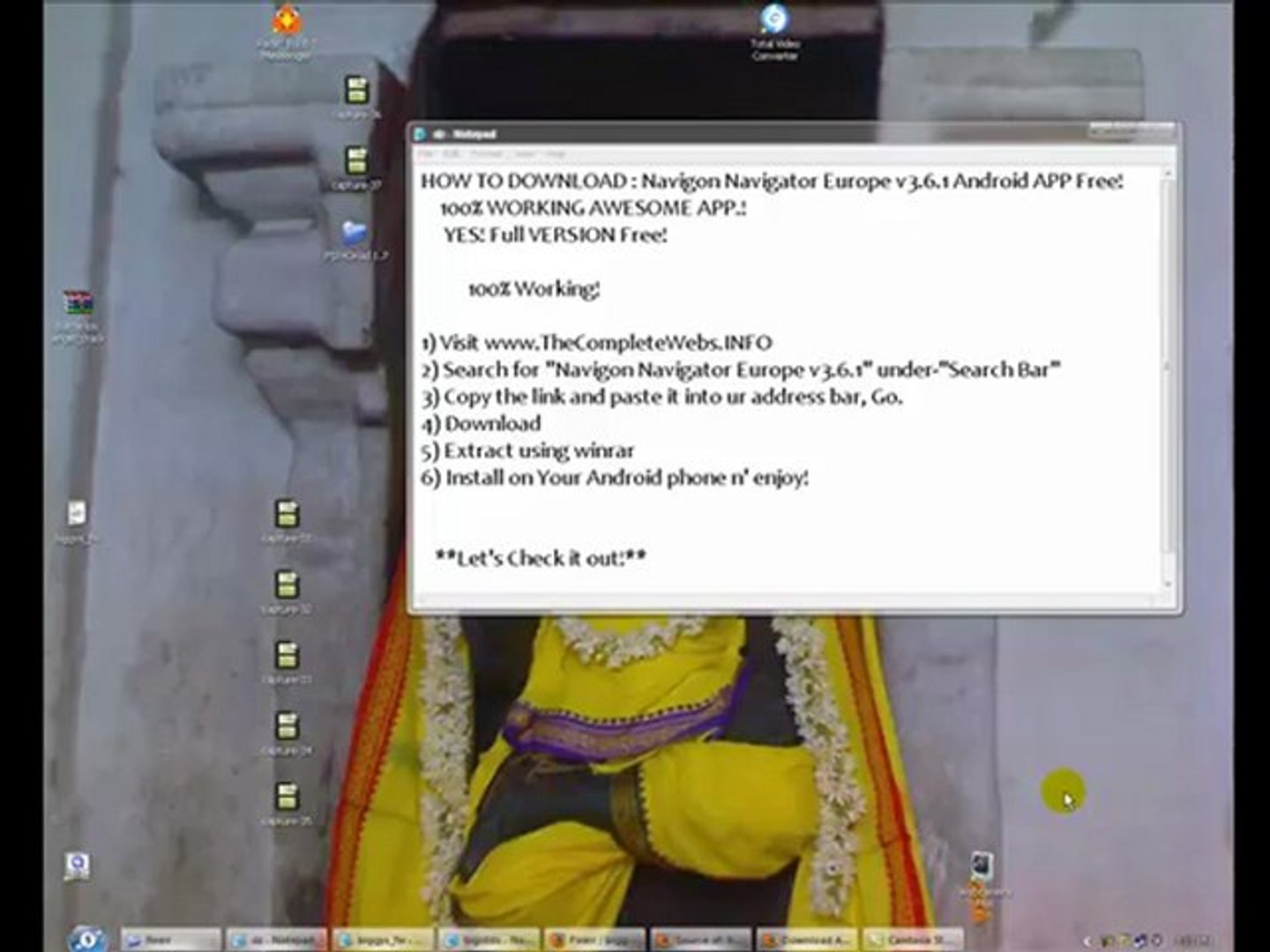This screenshot has width=1270, height=952.
Task: Click the 'Let's Check it out!' line
Action: click(x=541, y=558)
